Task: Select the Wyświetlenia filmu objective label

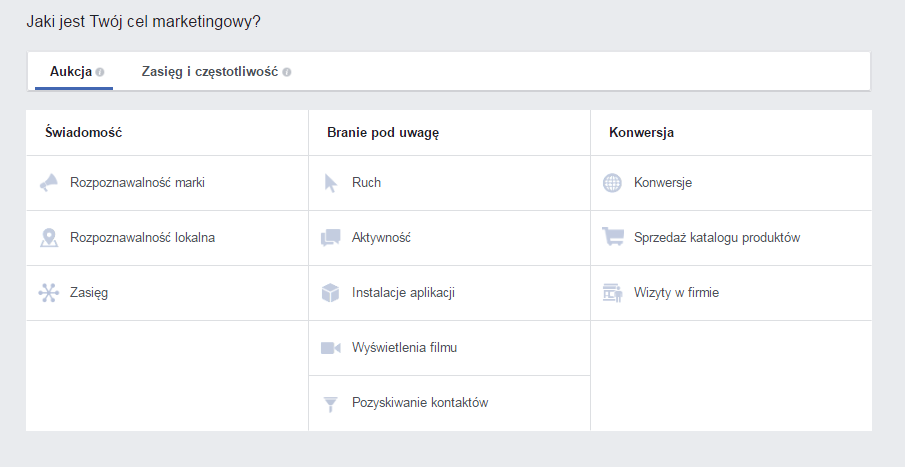Action: click(404, 348)
